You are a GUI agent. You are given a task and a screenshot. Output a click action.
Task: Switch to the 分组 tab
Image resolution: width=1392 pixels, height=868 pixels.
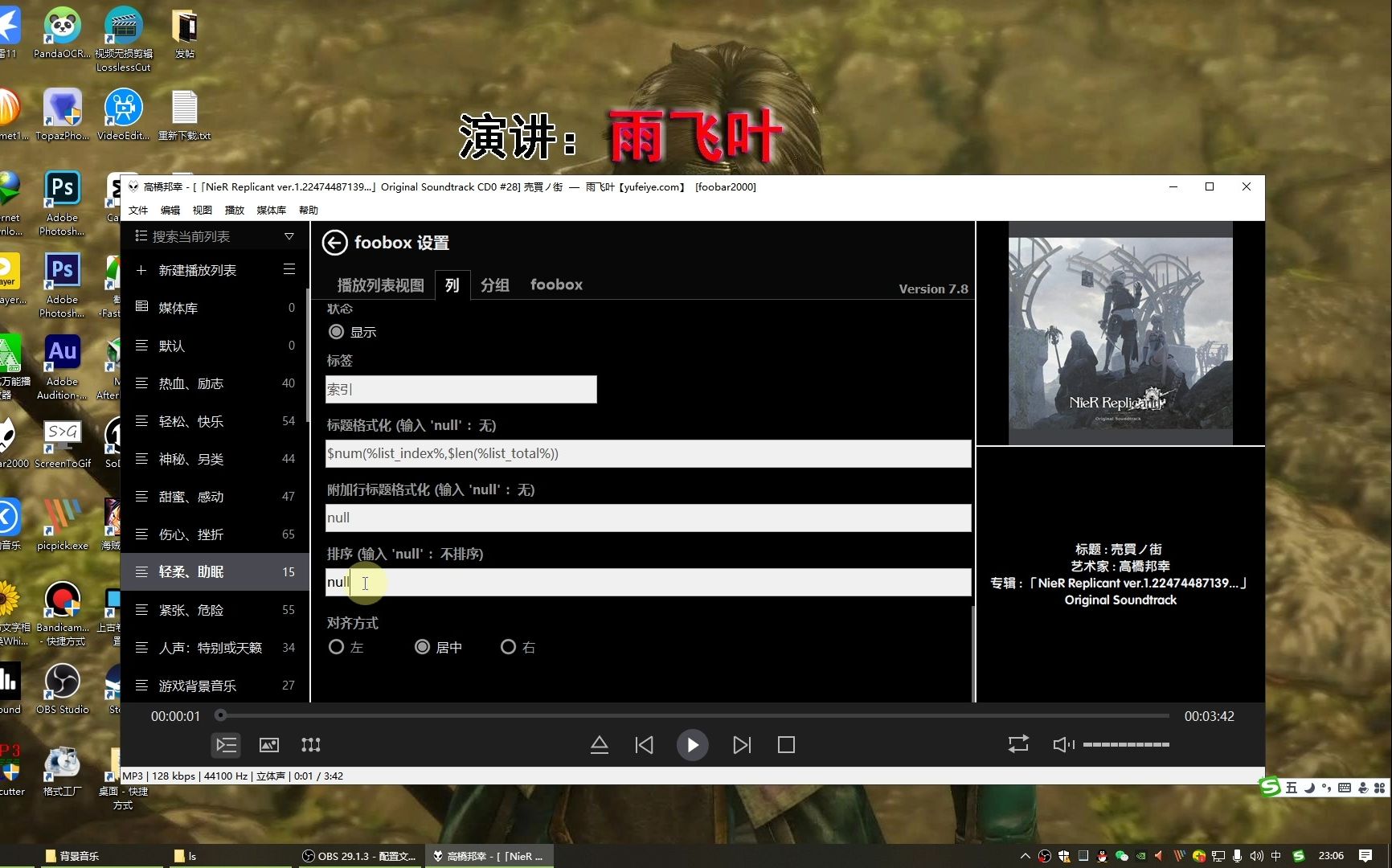click(x=495, y=285)
